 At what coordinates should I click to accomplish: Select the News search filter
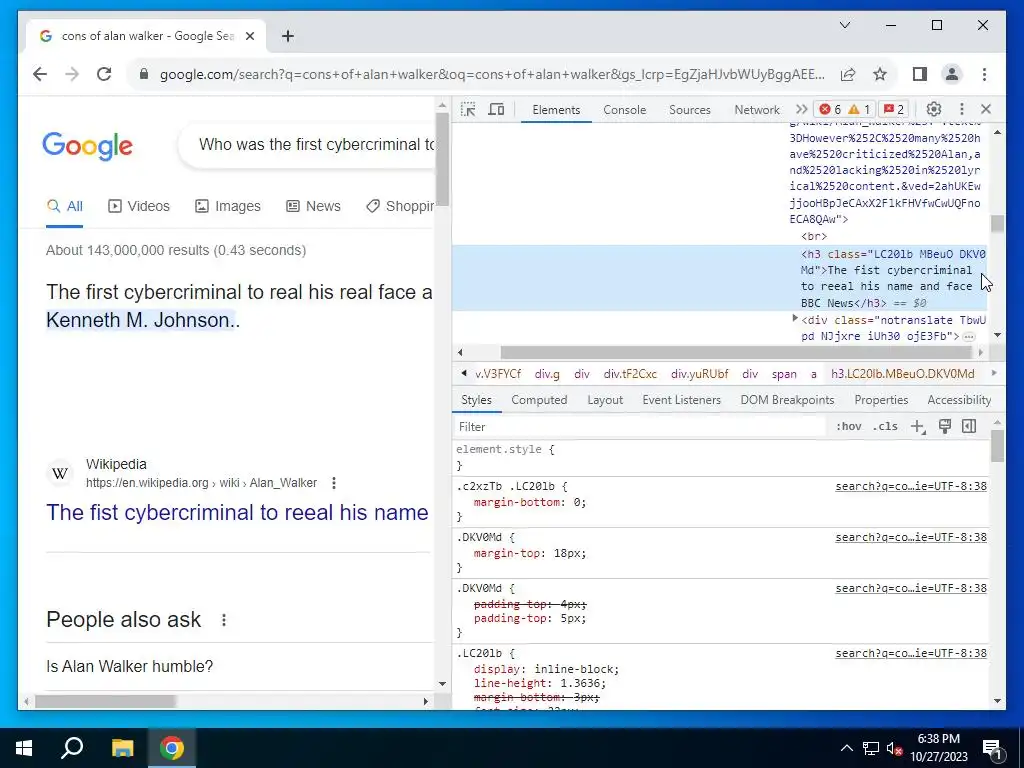pyautogui.click(x=313, y=206)
